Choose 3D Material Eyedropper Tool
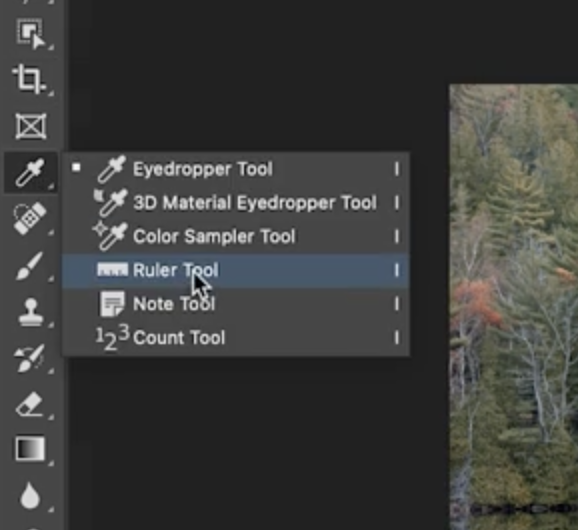The height and width of the screenshot is (530, 578). [x=236, y=203]
